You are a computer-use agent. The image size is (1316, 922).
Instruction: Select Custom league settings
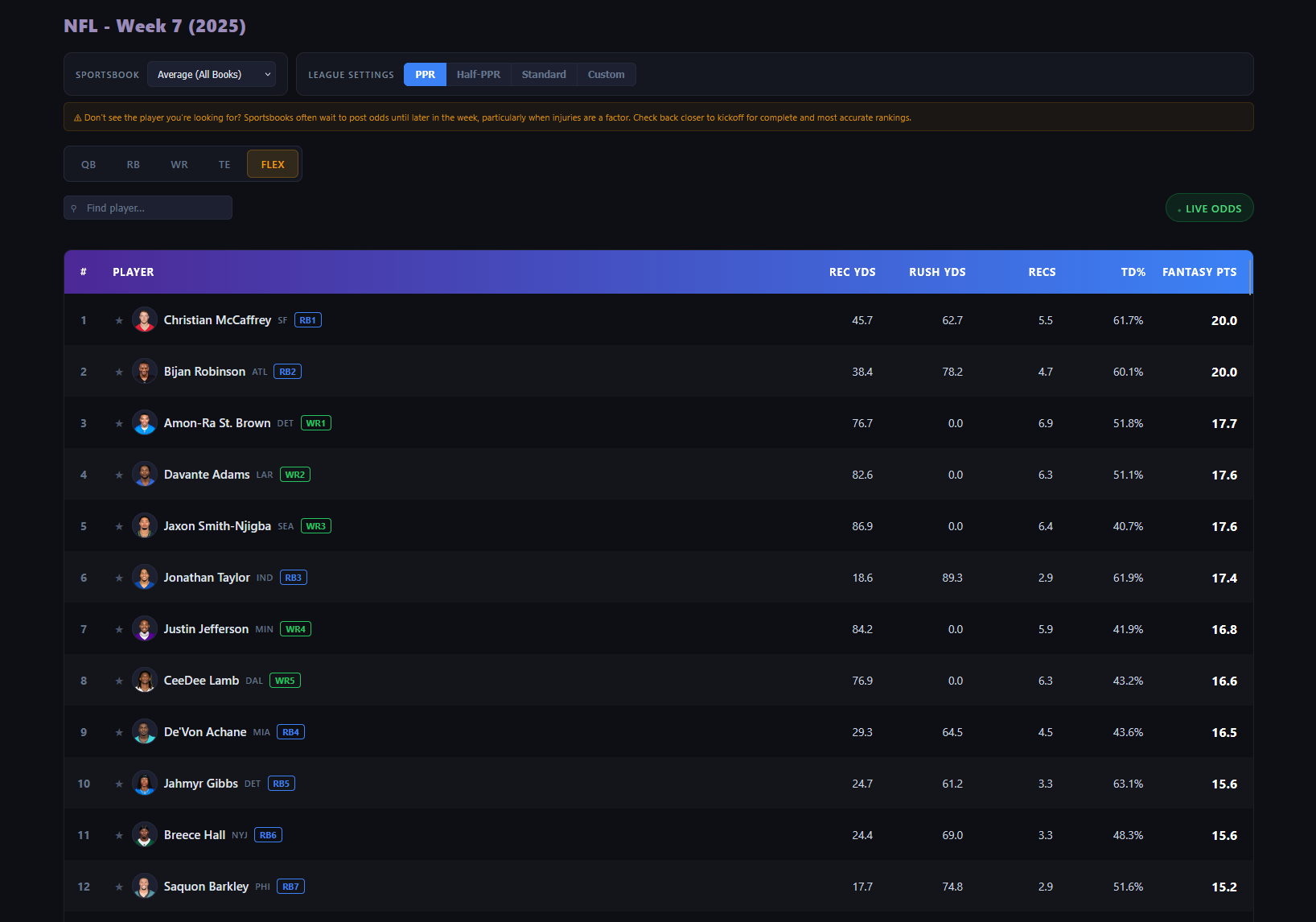(606, 74)
